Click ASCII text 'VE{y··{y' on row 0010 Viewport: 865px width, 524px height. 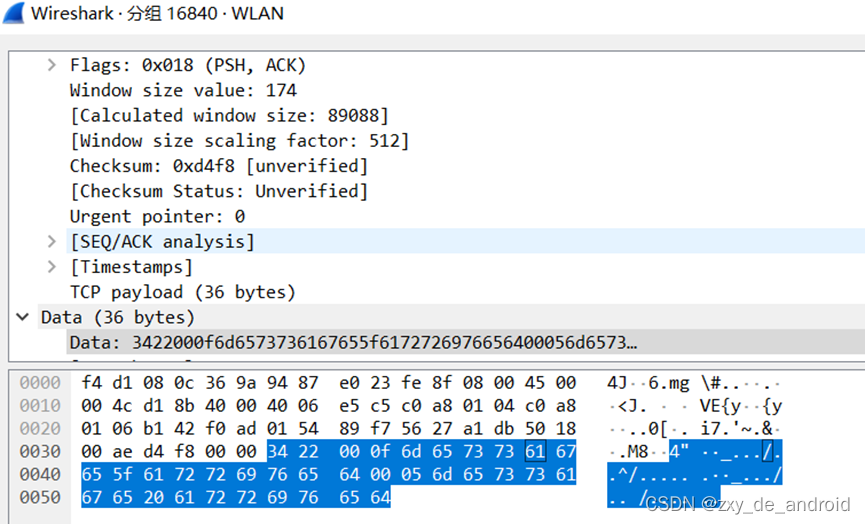[741, 406]
